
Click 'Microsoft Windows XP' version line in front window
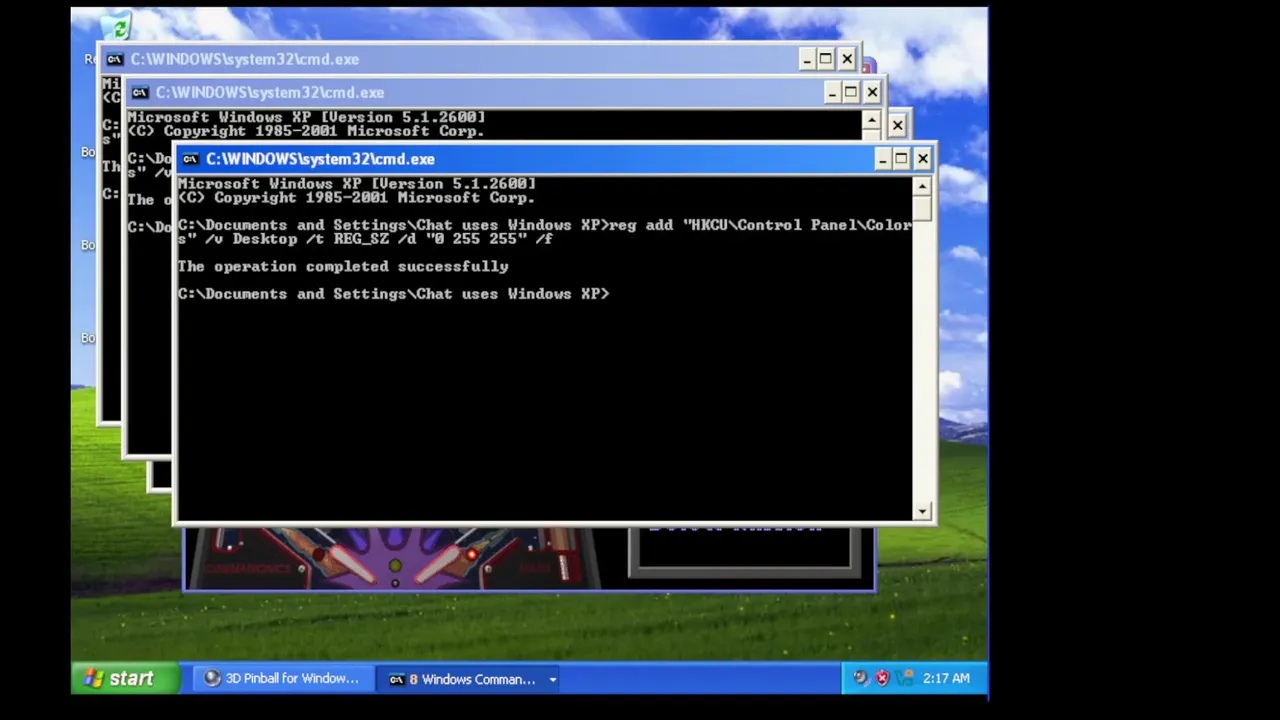[357, 184]
